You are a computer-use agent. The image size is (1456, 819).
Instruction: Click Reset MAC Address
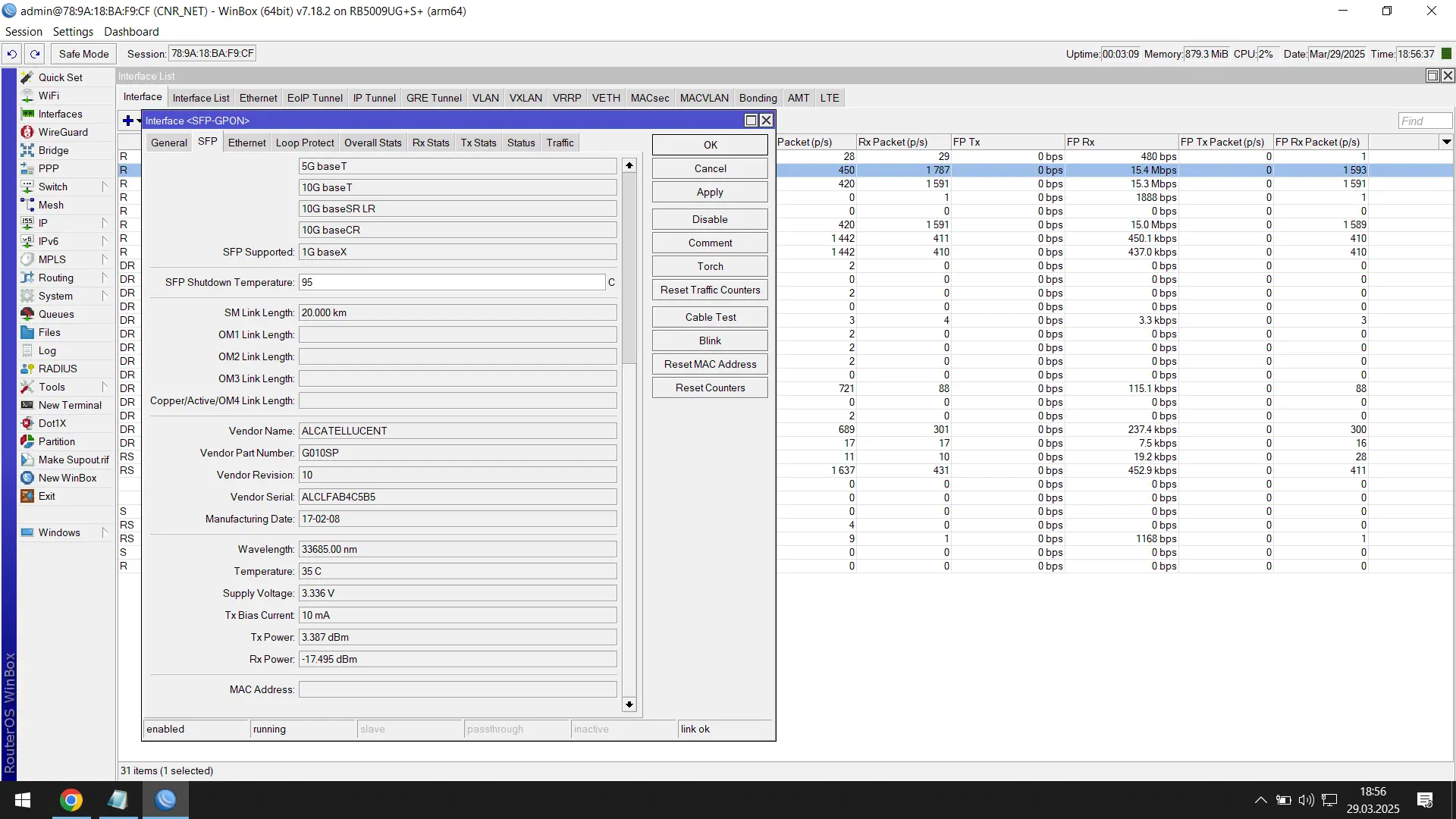pos(710,364)
